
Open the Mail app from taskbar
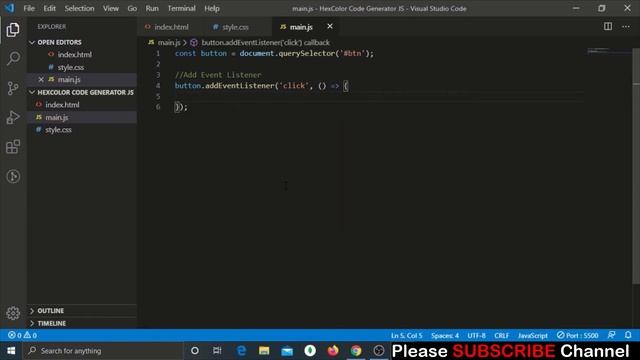[287, 351]
